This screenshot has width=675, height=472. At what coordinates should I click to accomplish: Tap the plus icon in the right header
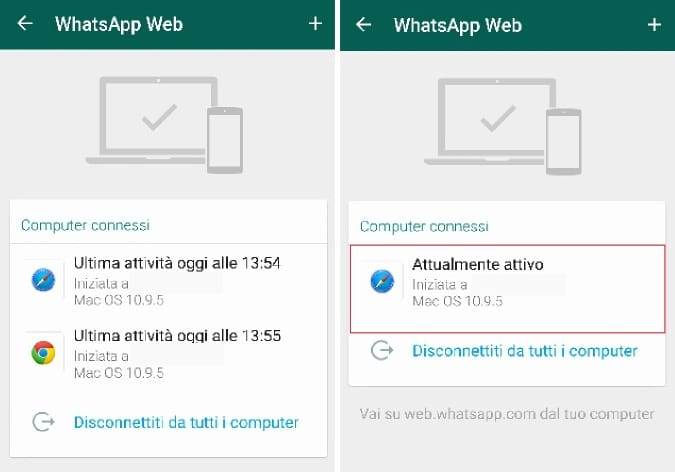[654, 25]
